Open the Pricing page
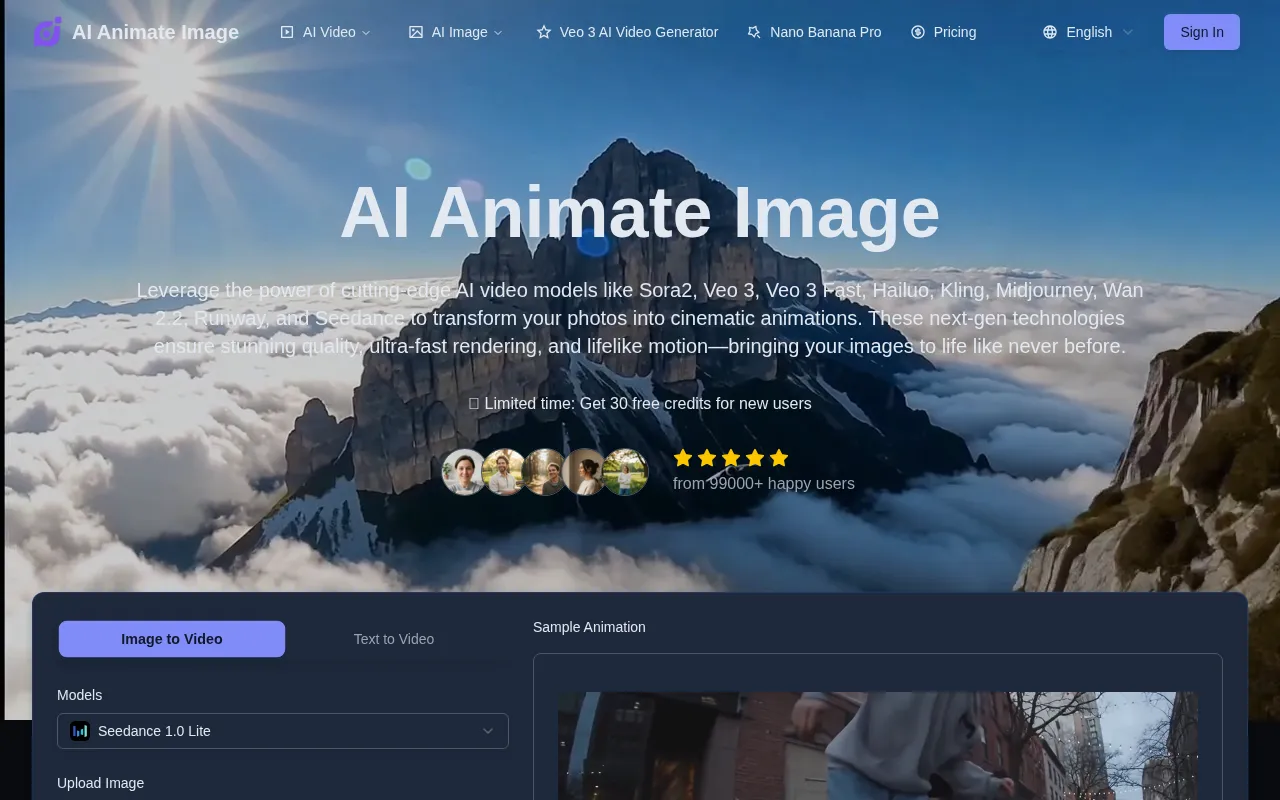The height and width of the screenshot is (800, 1280). pyautogui.click(x=954, y=32)
